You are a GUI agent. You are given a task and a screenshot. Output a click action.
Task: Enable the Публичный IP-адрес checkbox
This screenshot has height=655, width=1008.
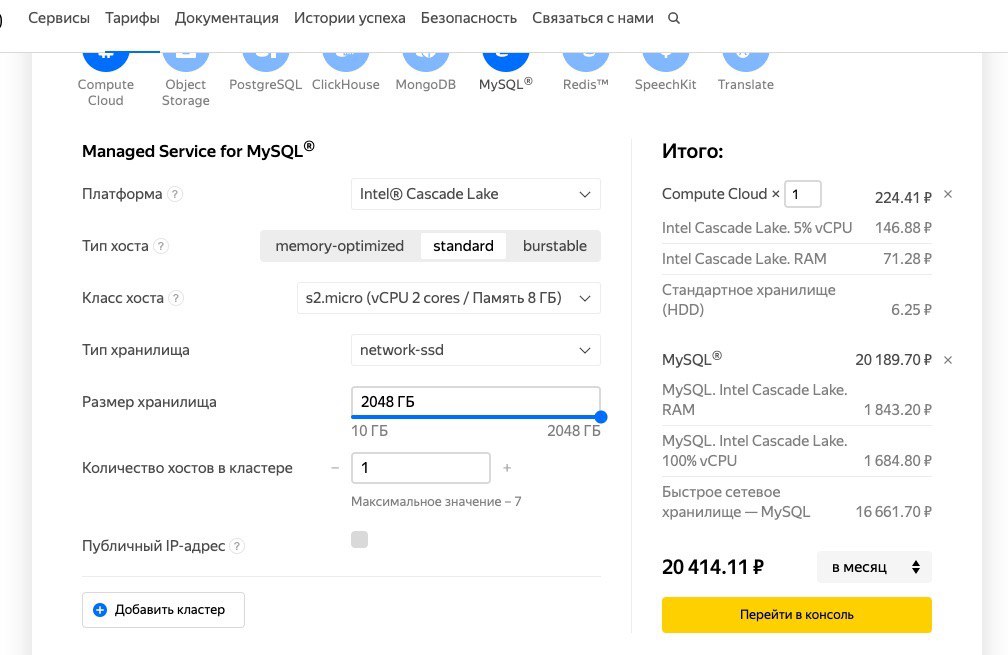click(359, 539)
